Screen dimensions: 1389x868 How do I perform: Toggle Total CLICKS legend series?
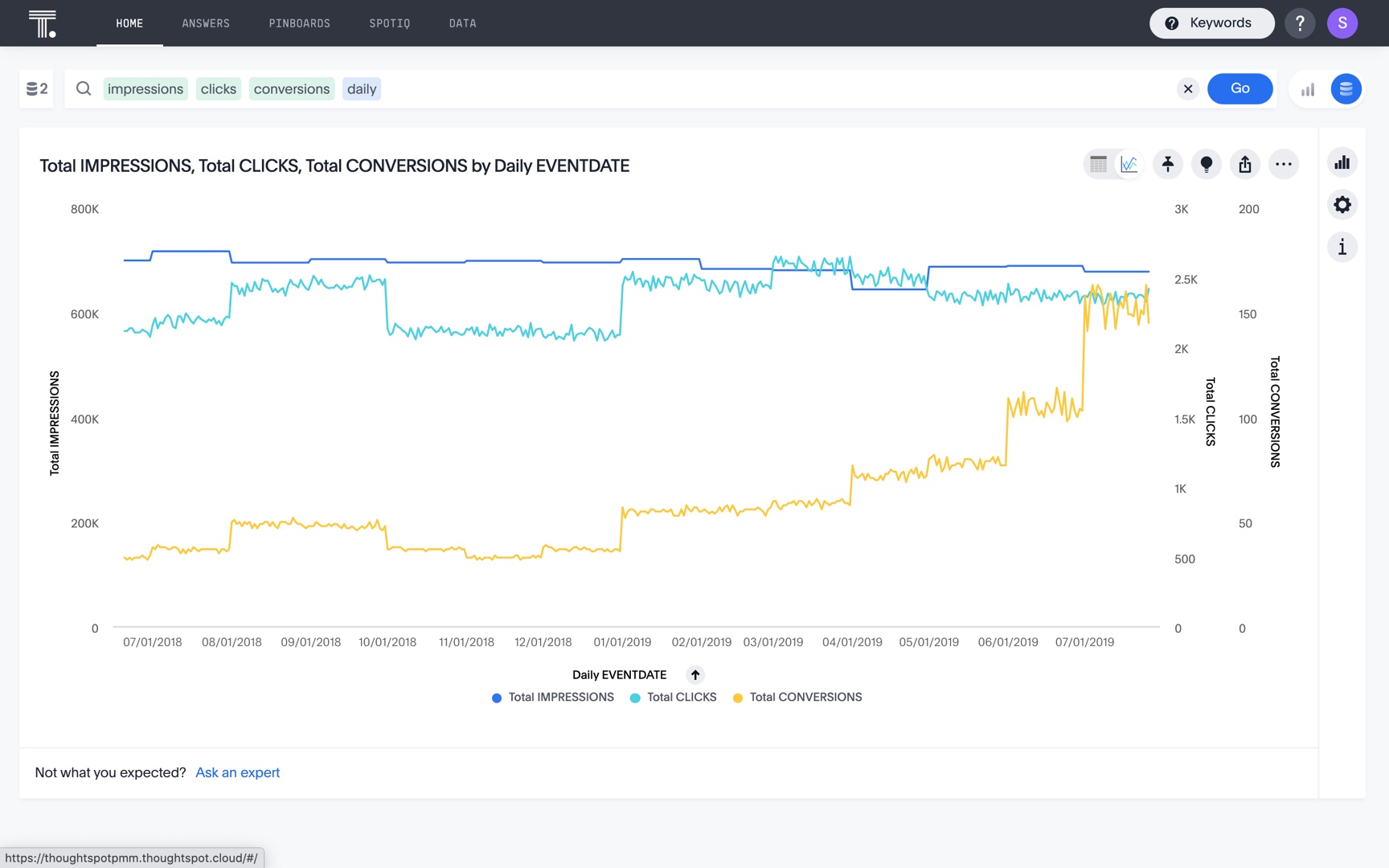[x=674, y=698]
